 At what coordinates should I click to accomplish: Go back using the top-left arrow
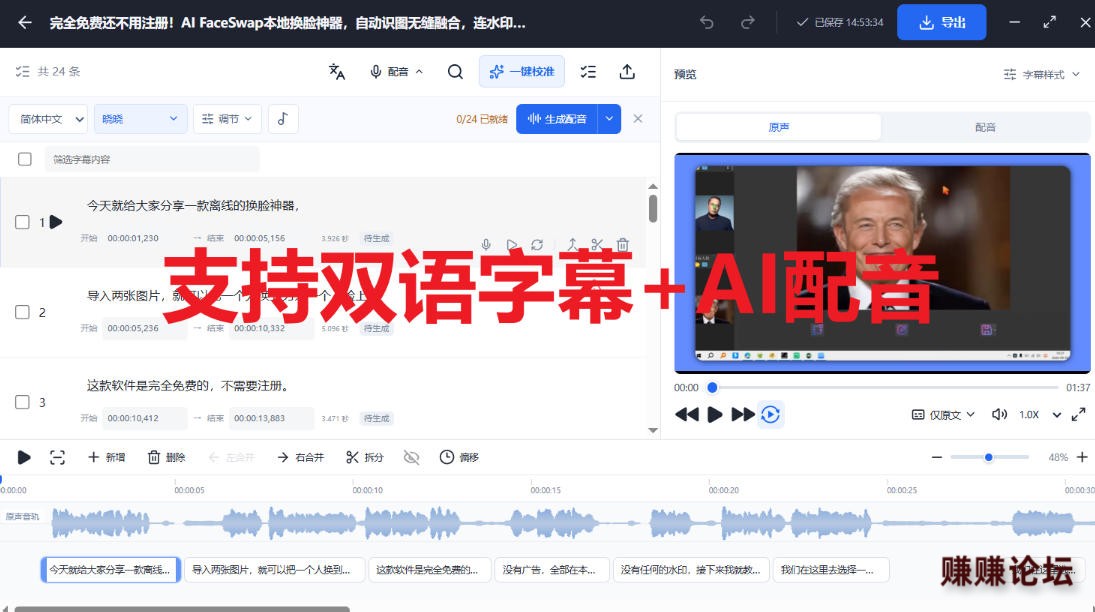(24, 22)
